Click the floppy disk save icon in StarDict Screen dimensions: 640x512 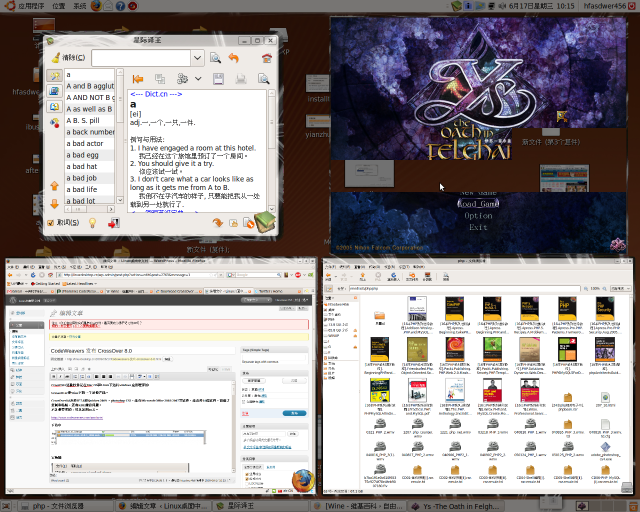click(x=218, y=79)
